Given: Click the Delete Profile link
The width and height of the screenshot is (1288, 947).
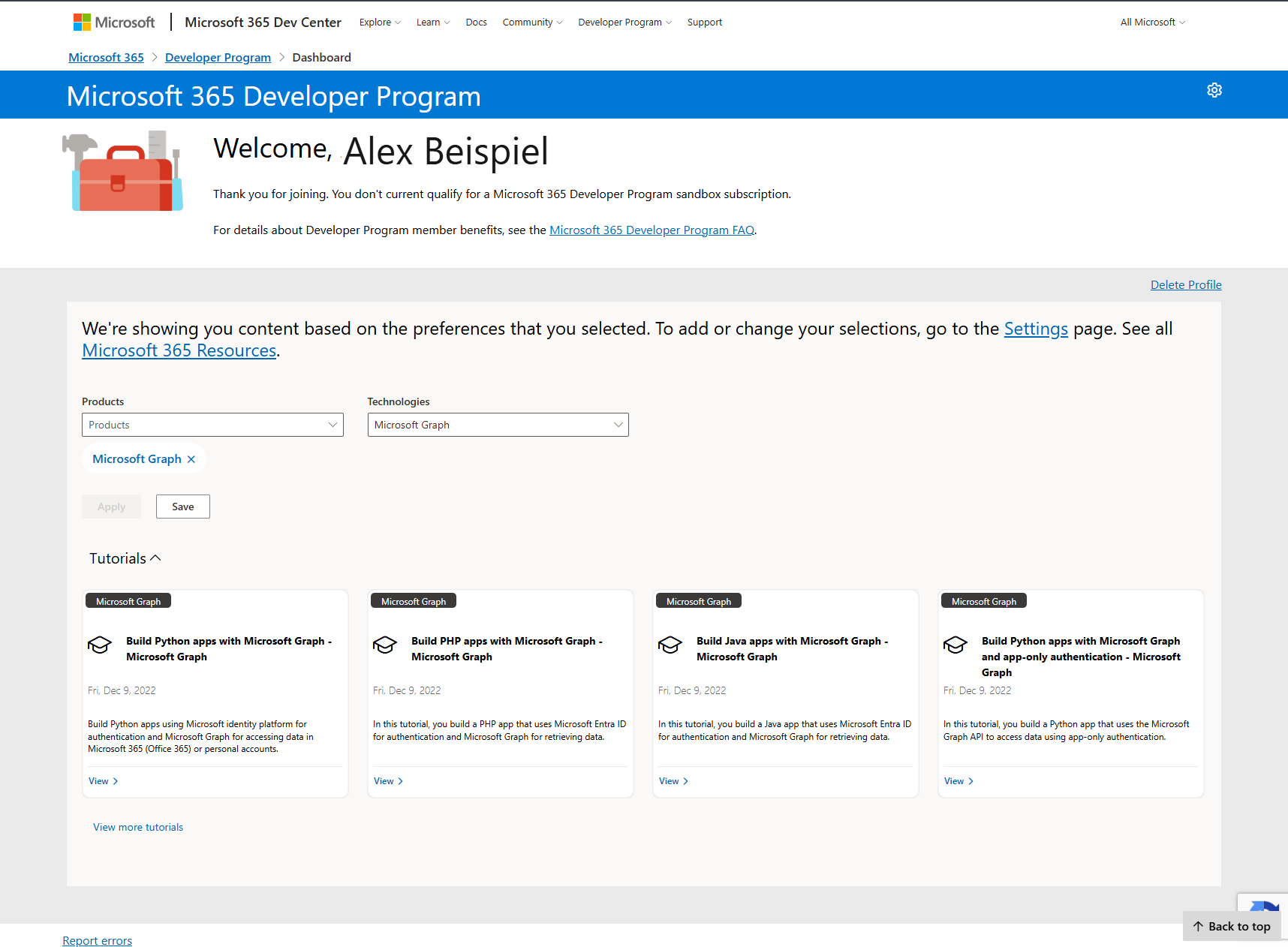Looking at the screenshot, I should pos(1186,285).
